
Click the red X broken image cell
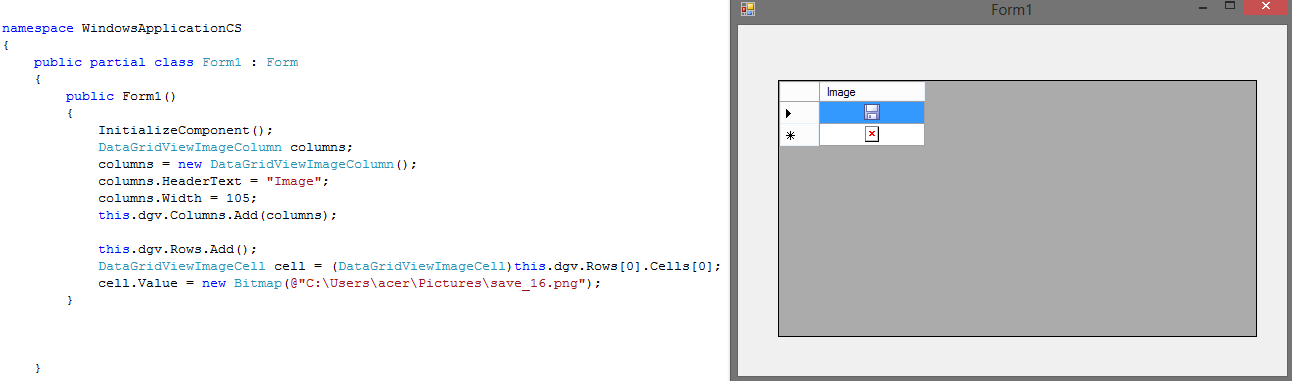pos(872,134)
